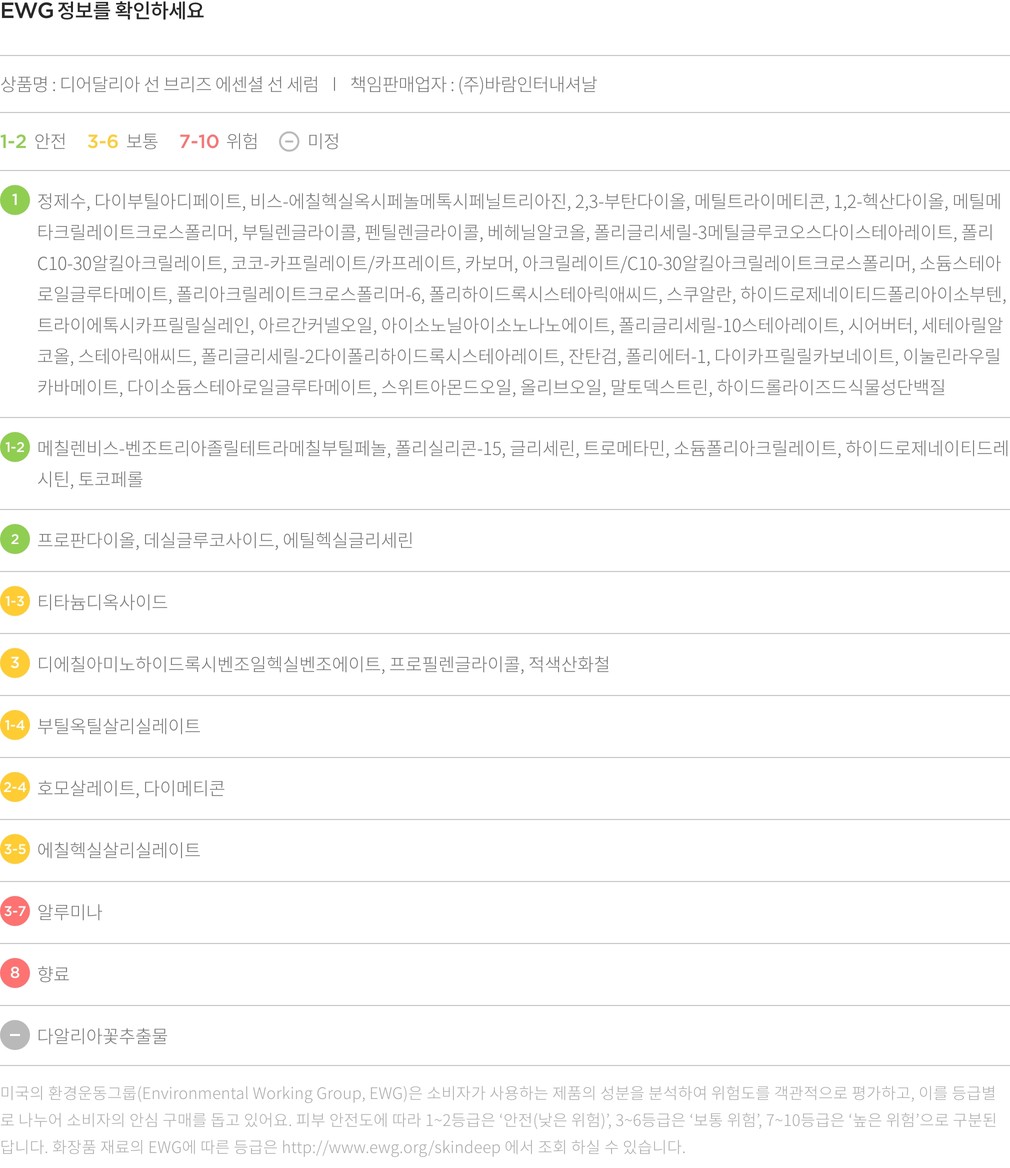Click the yellow 2-4 badge beside 호모살레이트
1010x1168 pixels.
pos(15,788)
